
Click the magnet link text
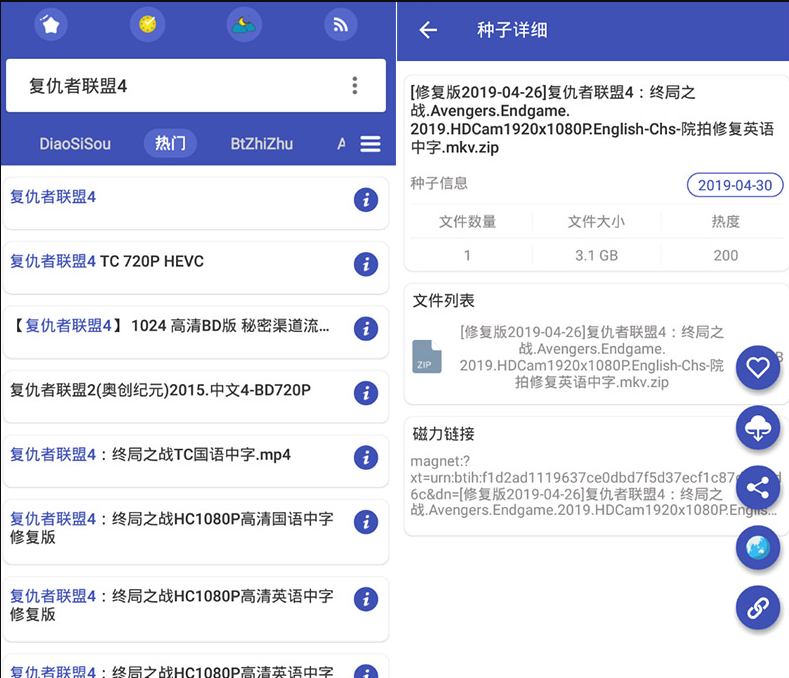click(594, 486)
